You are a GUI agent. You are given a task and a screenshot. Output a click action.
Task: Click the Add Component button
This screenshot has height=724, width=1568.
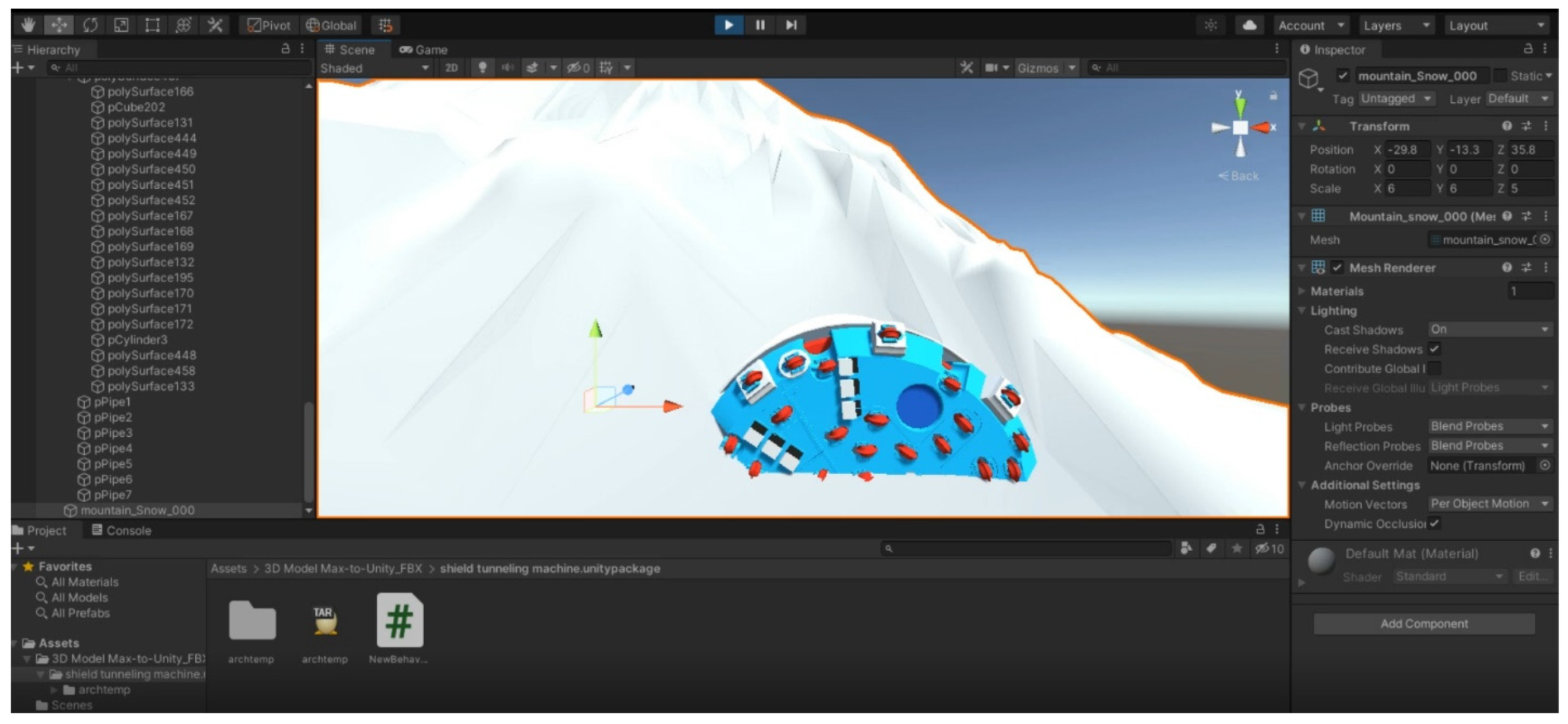pos(1424,624)
